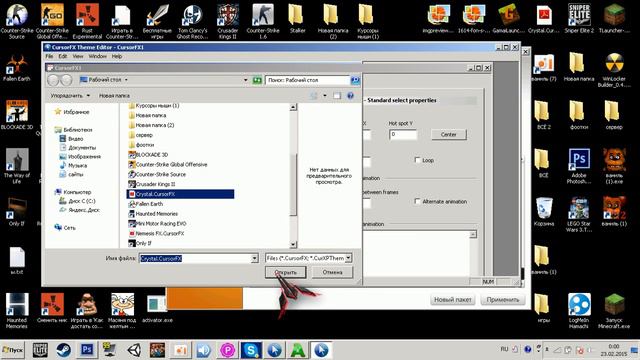This screenshot has width=640, height=360.
Task: Click file list scrollbar down arrow
Action: click(x=293, y=244)
